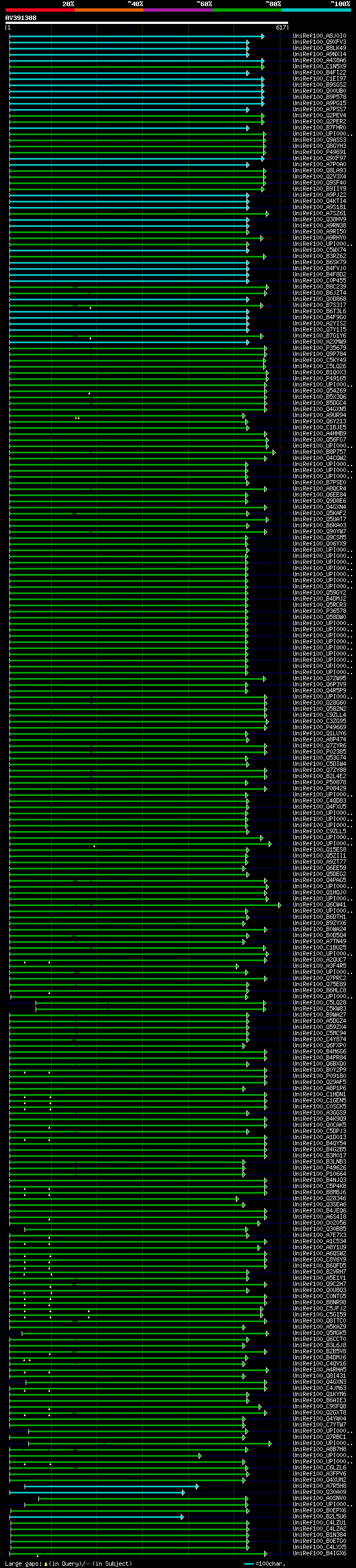Click the UniRef100_Q00UB0 label
Image resolution: width=356 pixels, height=1568 pixels.
pyautogui.click(x=319, y=91)
